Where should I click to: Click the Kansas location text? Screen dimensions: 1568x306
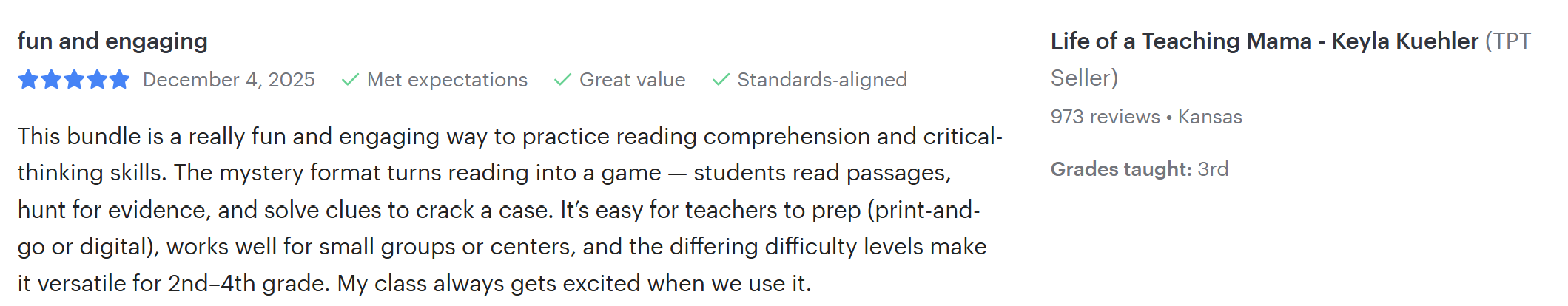tap(1210, 117)
